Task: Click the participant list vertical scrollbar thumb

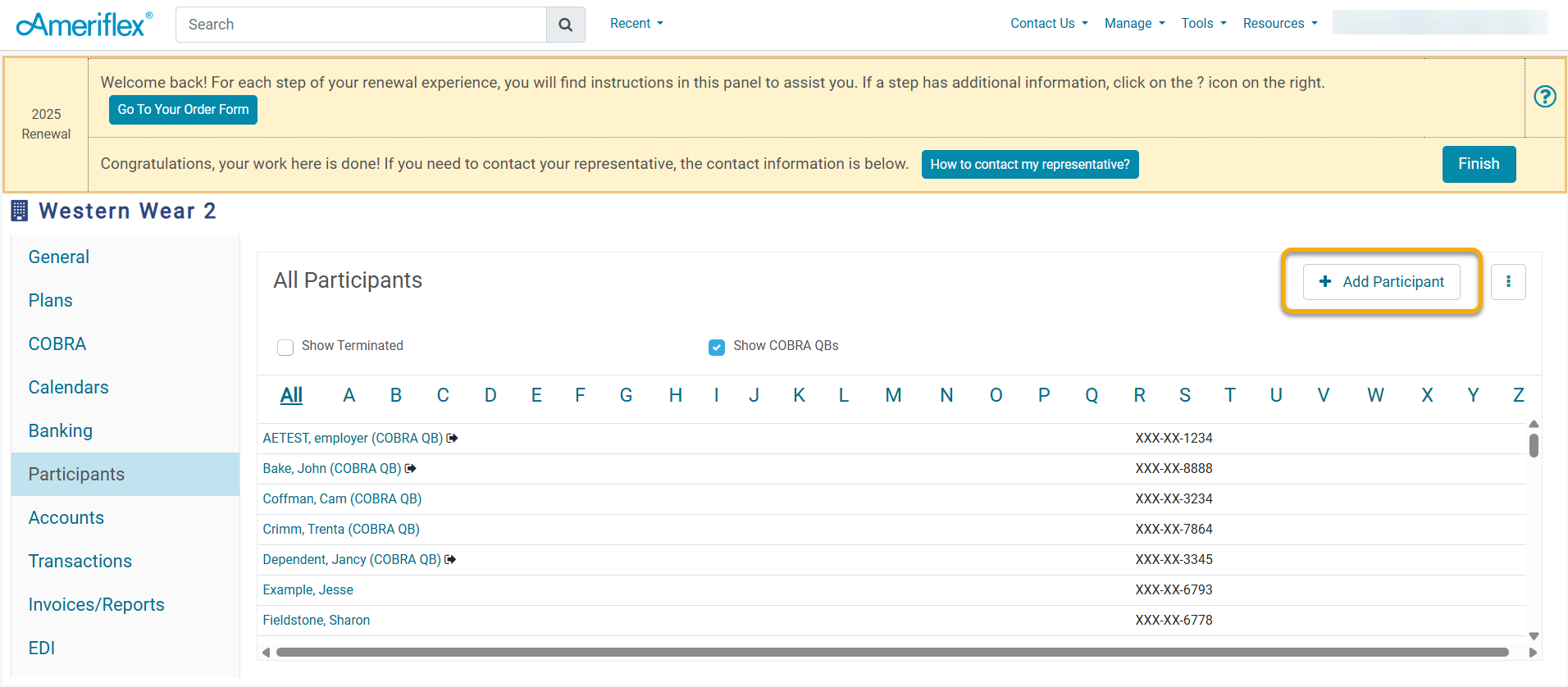Action: 1534,445
